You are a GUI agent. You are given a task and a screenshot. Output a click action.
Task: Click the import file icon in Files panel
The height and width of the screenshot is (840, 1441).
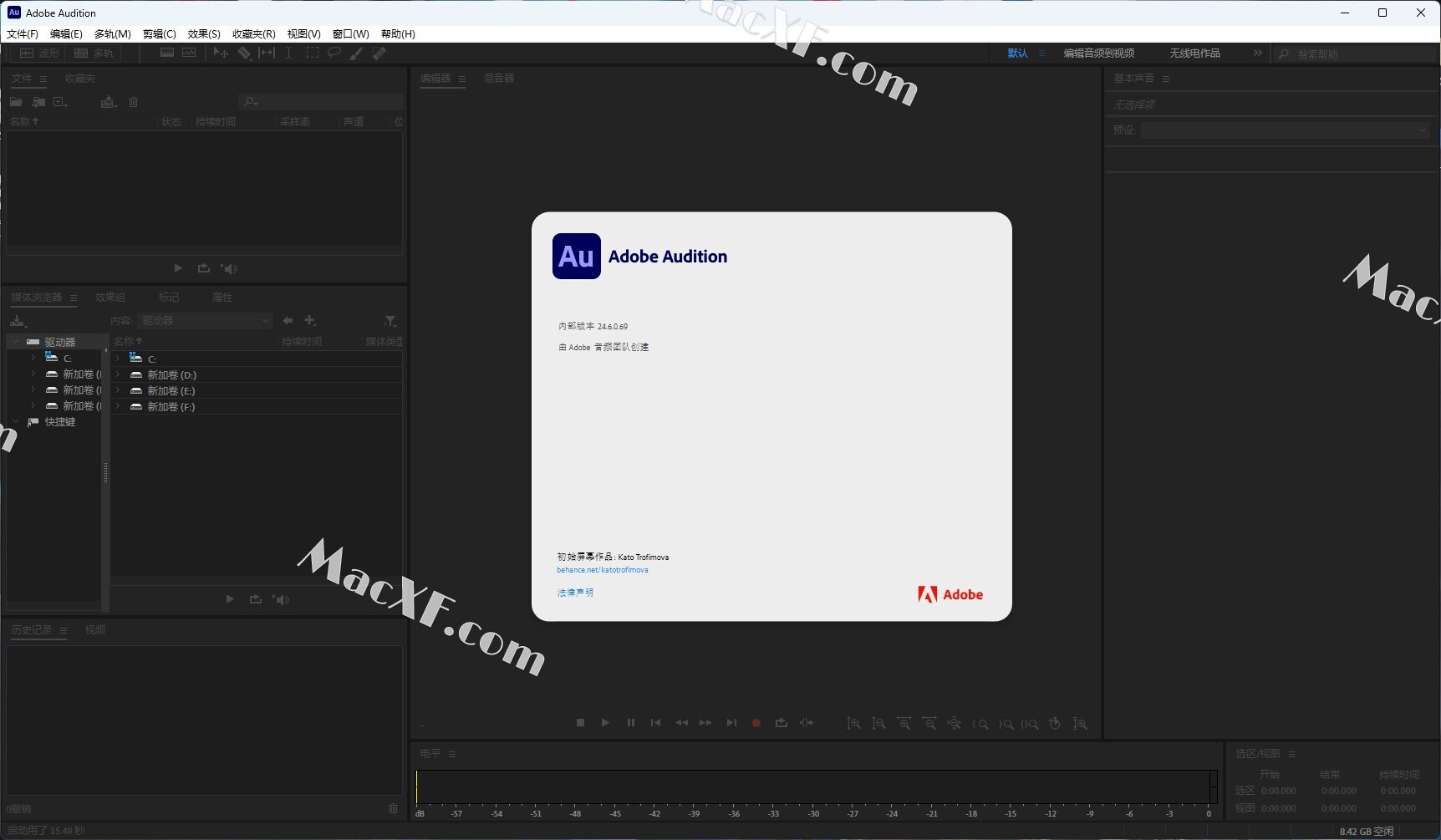[38, 102]
